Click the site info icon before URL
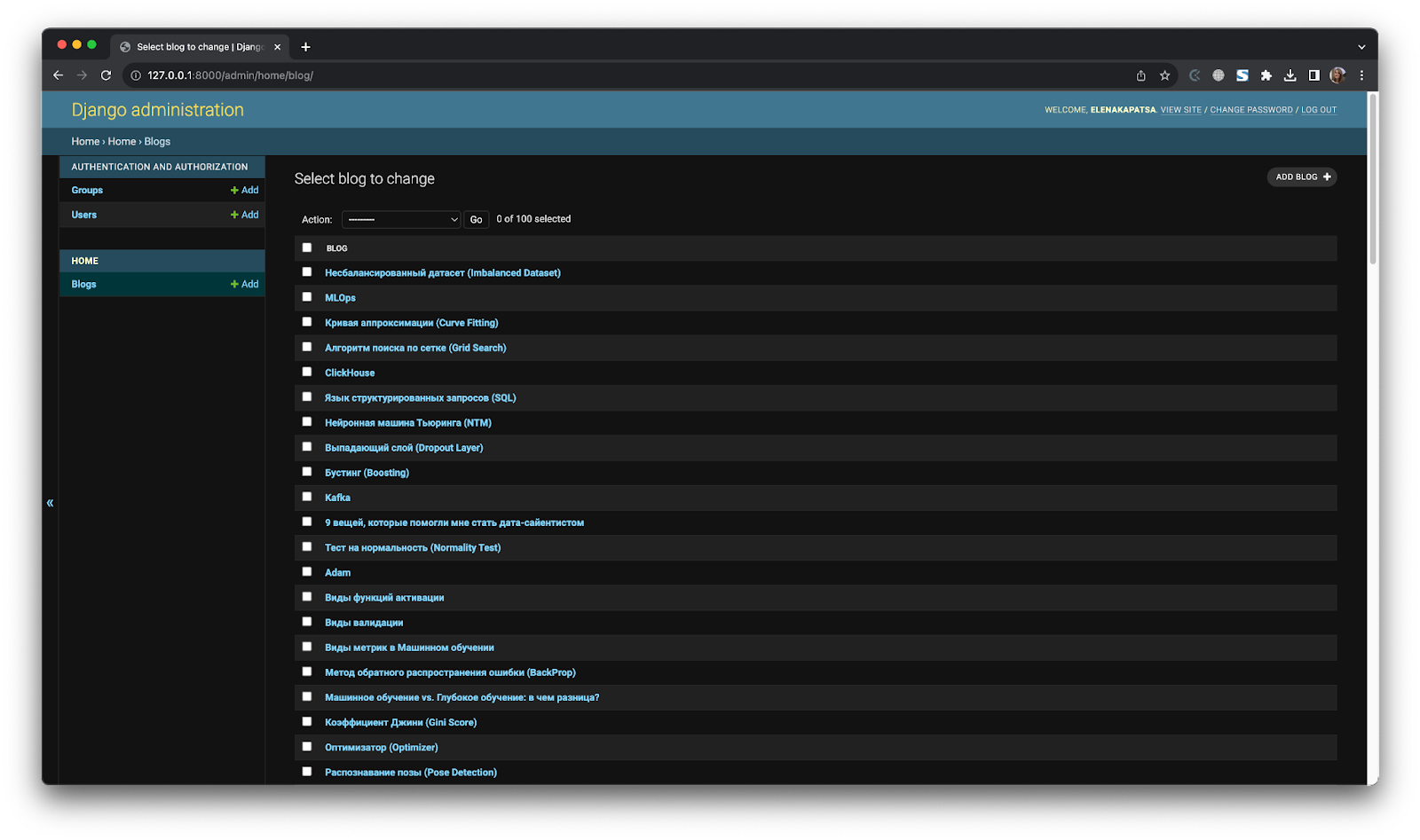The image size is (1420, 840). click(136, 75)
